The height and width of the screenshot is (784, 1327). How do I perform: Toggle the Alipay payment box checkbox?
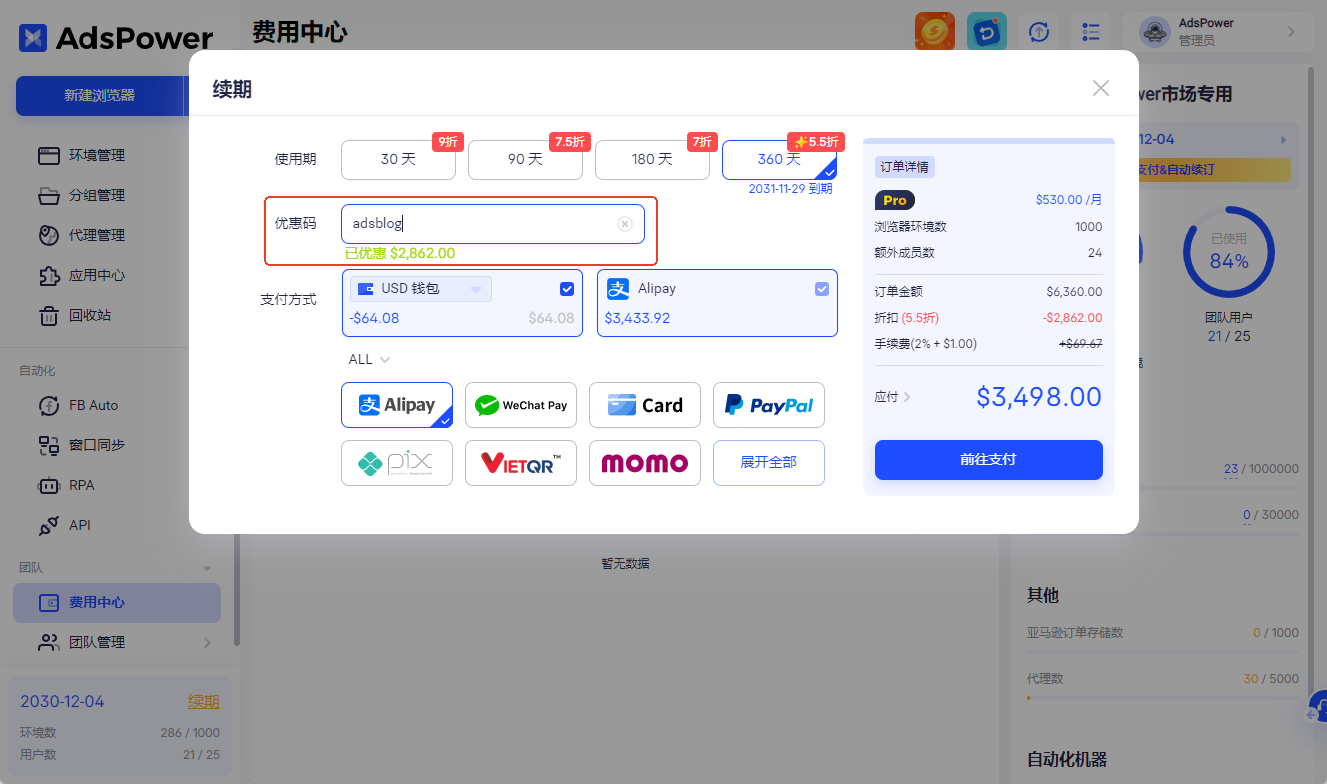(822, 289)
